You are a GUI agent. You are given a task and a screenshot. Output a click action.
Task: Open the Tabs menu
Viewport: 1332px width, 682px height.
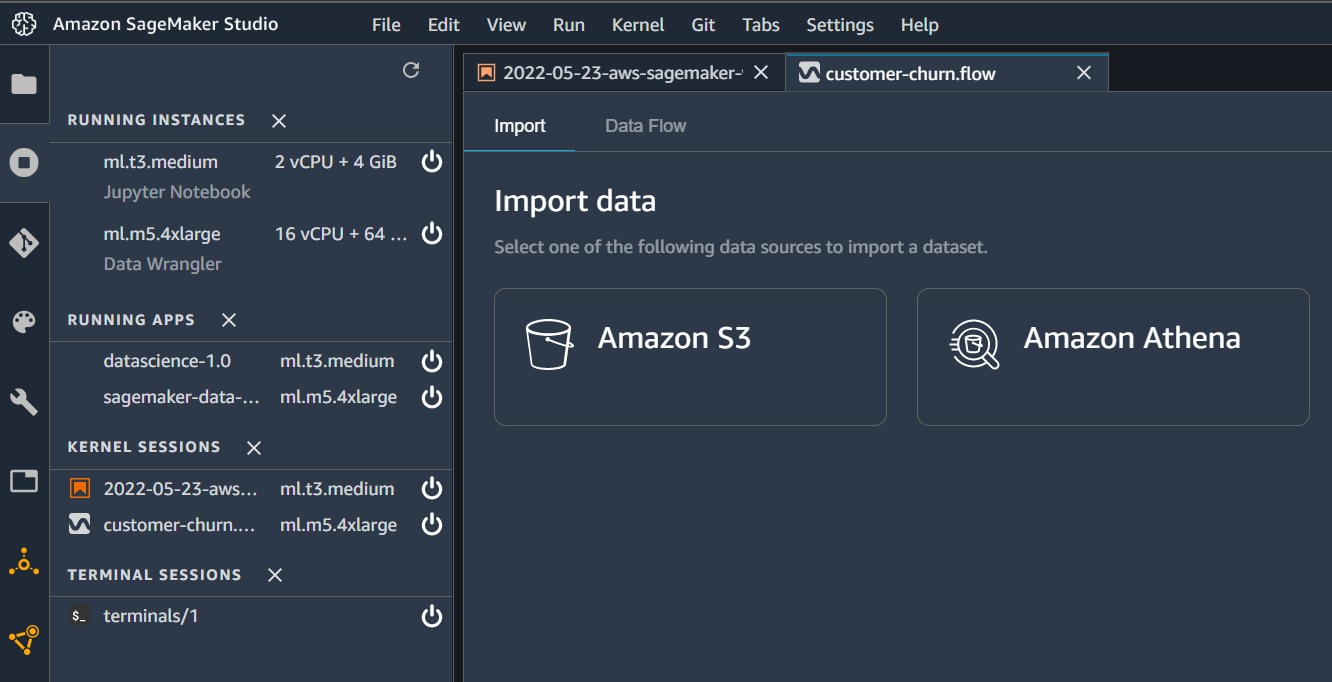click(761, 25)
